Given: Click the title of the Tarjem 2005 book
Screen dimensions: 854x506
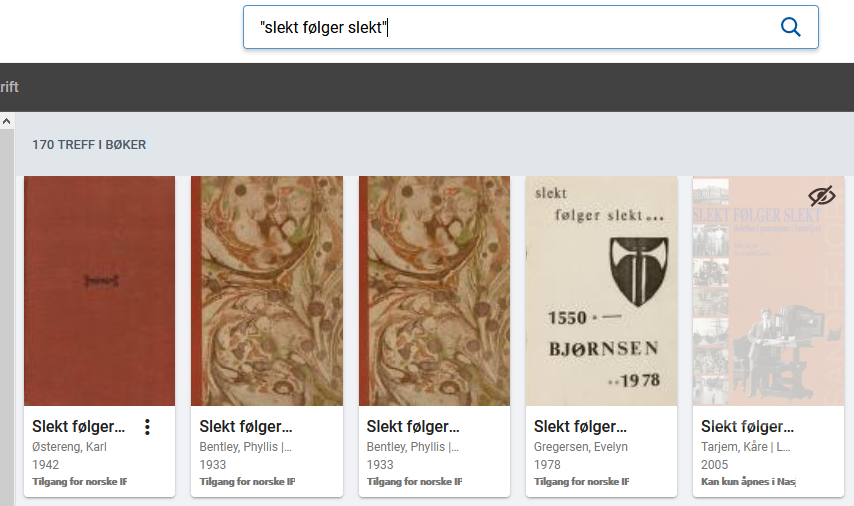Looking at the screenshot, I should (x=748, y=427).
